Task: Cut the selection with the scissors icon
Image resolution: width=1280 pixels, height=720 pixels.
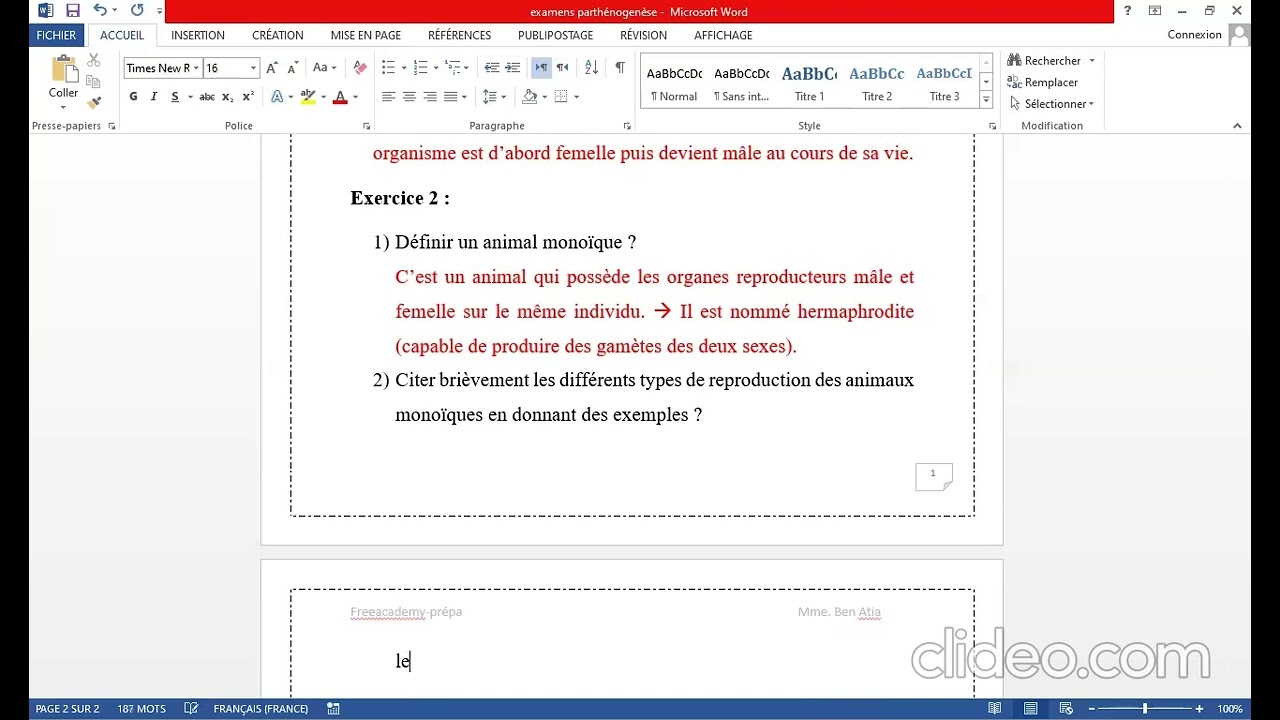Action: tap(94, 61)
